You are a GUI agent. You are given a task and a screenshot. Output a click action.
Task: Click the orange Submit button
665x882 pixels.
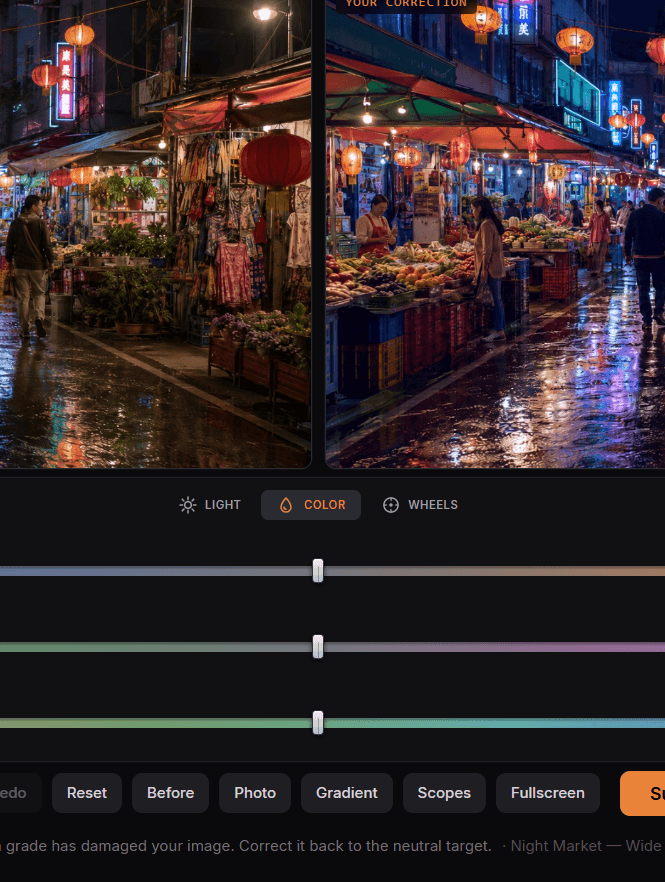(642, 793)
